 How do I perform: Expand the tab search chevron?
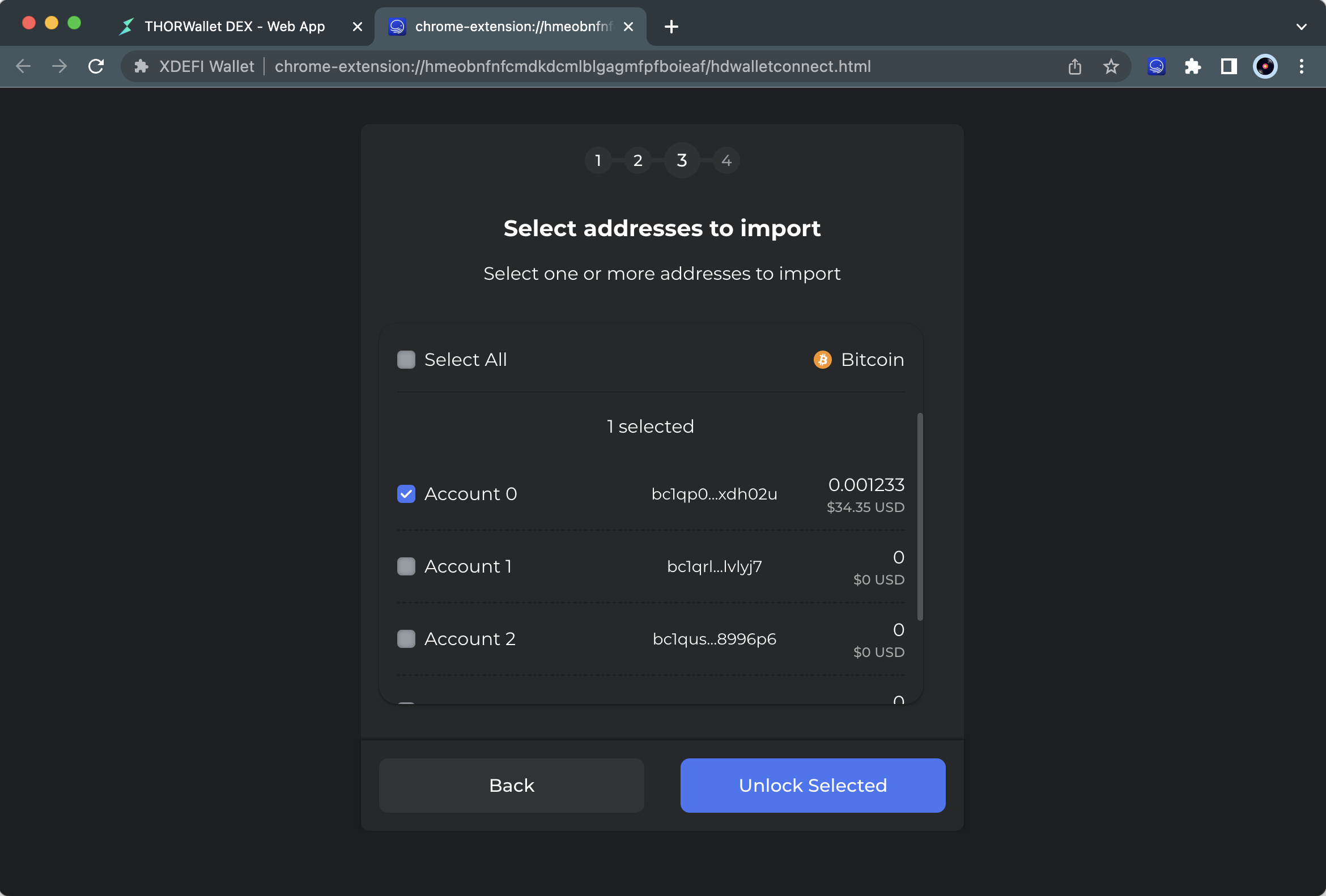coord(1301,27)
